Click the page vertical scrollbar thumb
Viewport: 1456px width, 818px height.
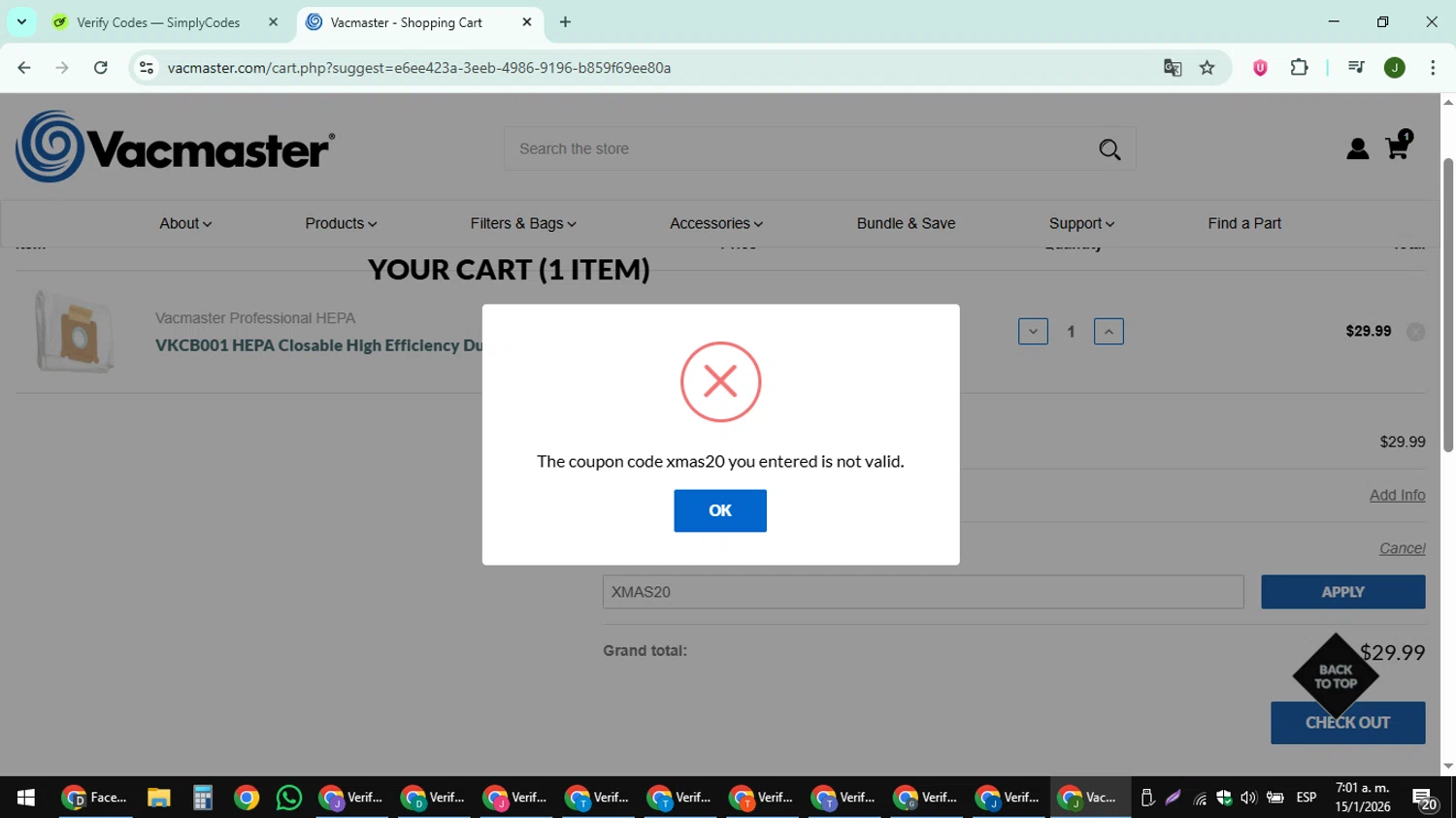point(1447,305)
